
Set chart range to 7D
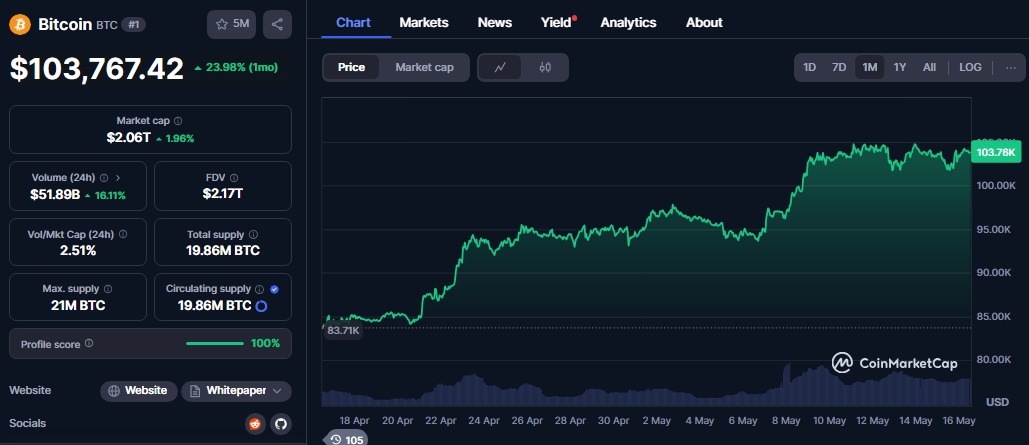(839, 67)
